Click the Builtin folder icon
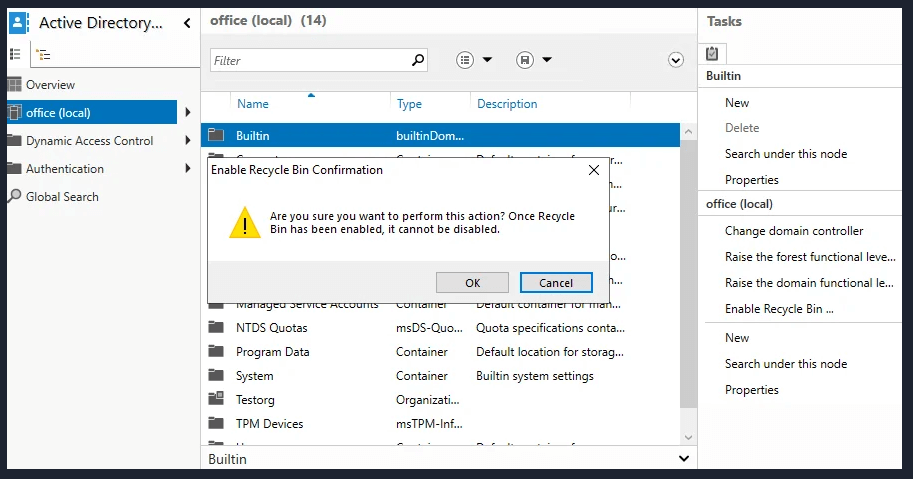The height and width of the screenshot is (479, 913). tap(216, 135)
